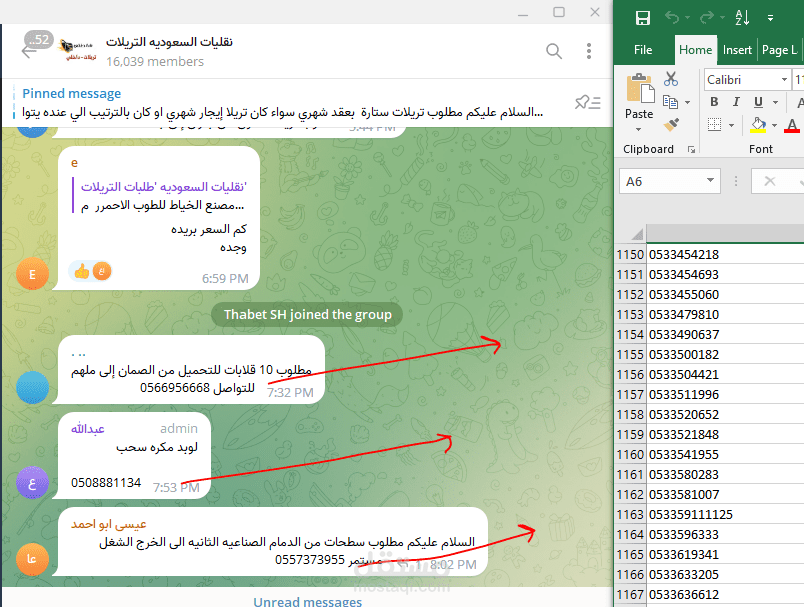This screenshot has width=804, height=607.
Task: Toggle Bold formatting
Action: (x=714, y=102)
